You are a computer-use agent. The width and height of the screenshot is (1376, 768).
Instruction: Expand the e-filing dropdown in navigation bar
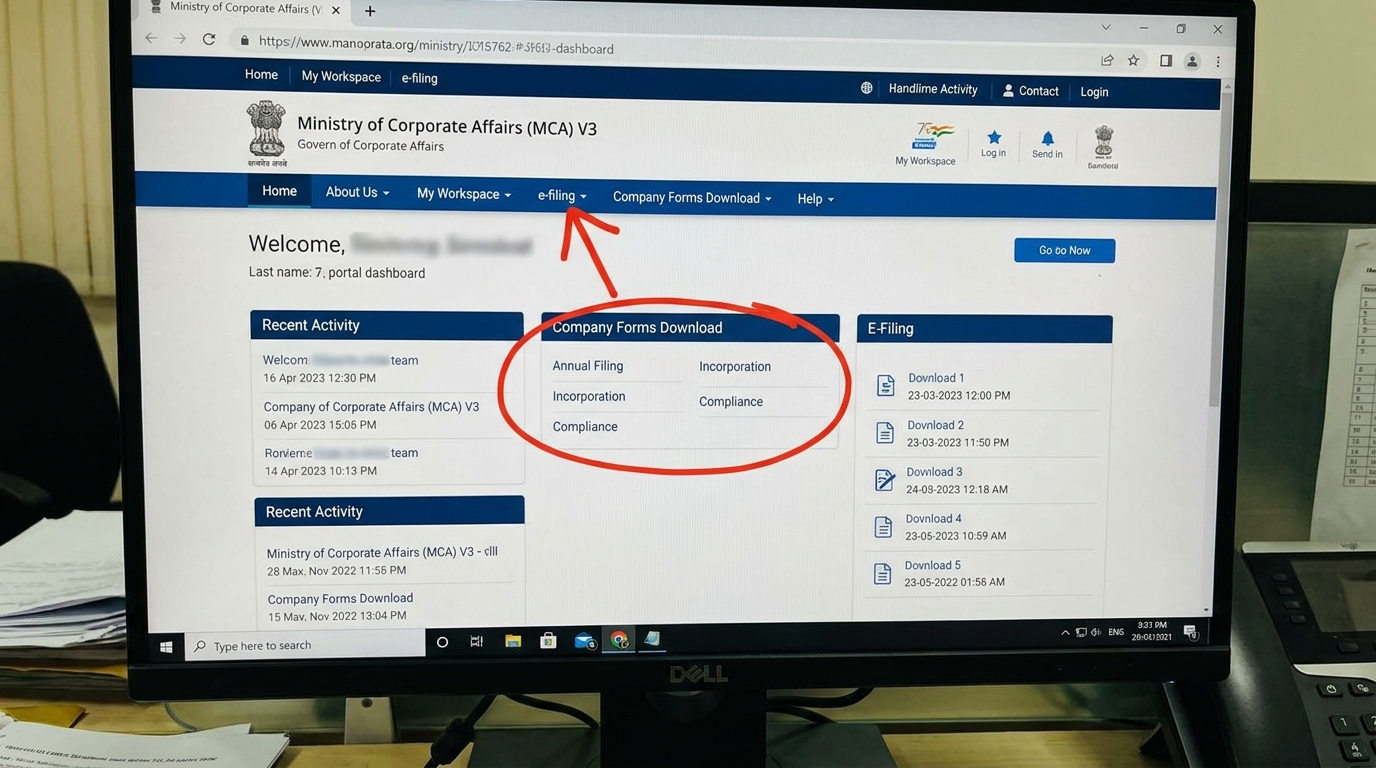562,196
